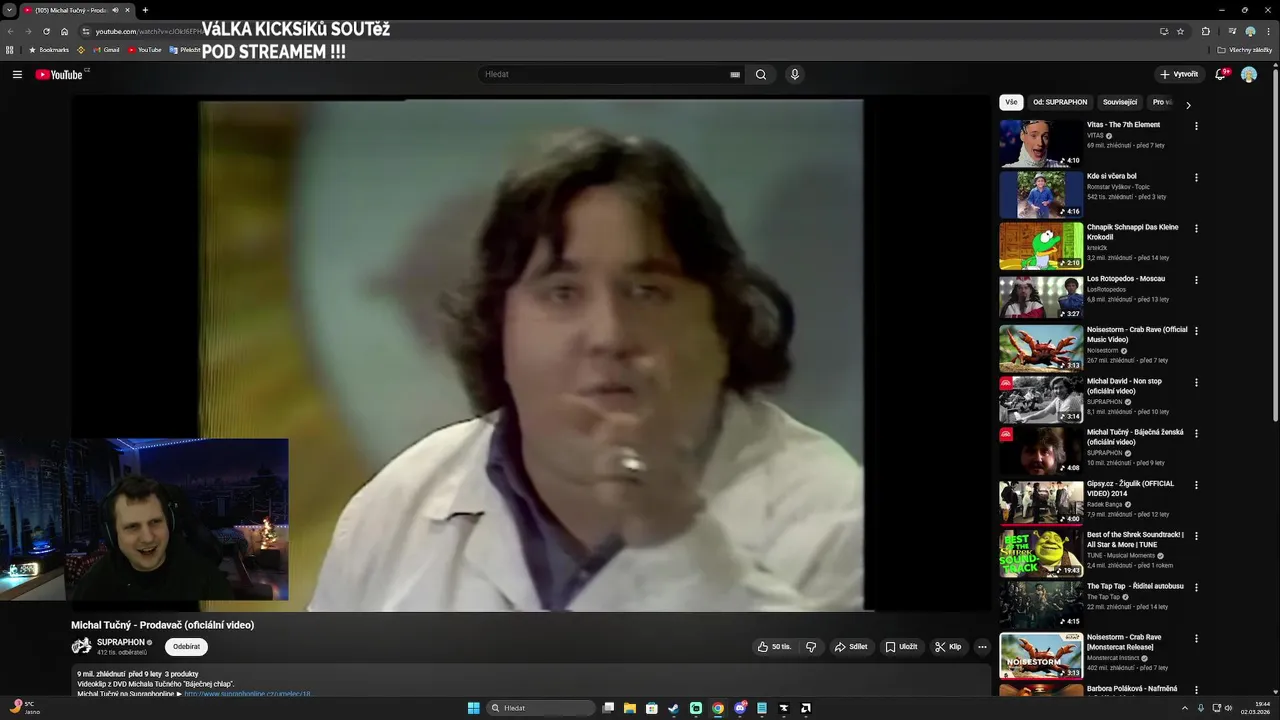Image resolution: width=1280 pixels, height=720 pixels.
Task: Click the Vytvořit create button
Action: click(1179, 74)
